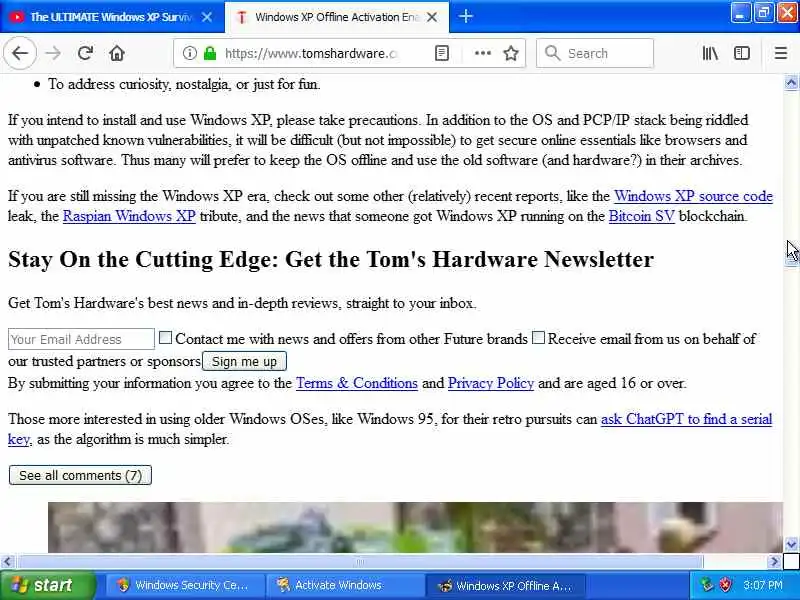This screenshot has height=600, width=800.
Task: Switch to The ULTIMATE Windows XP tab
Action: [111, 17]
